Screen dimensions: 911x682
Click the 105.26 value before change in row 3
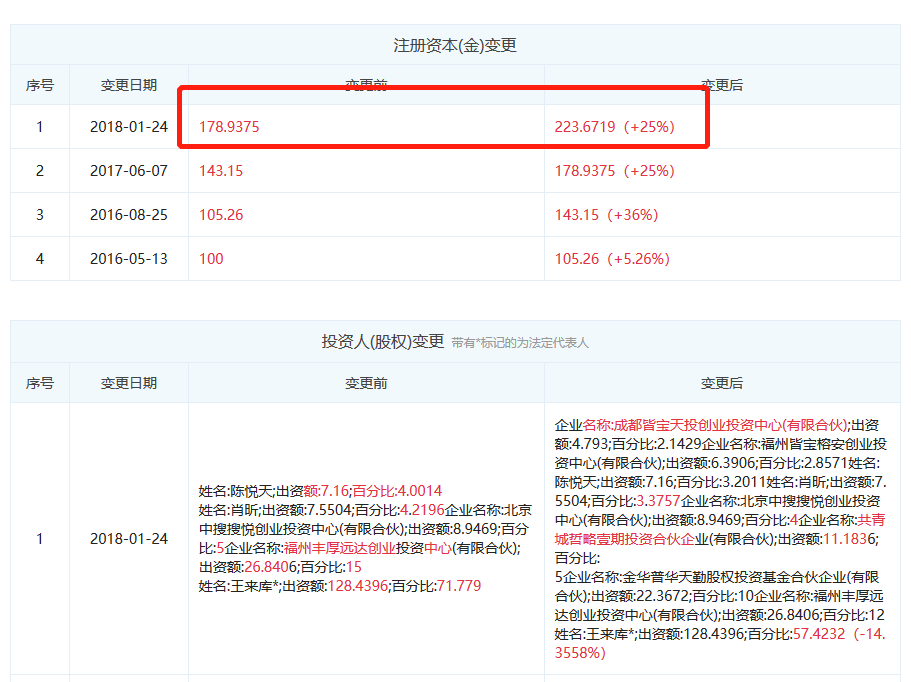coord(221,215)
